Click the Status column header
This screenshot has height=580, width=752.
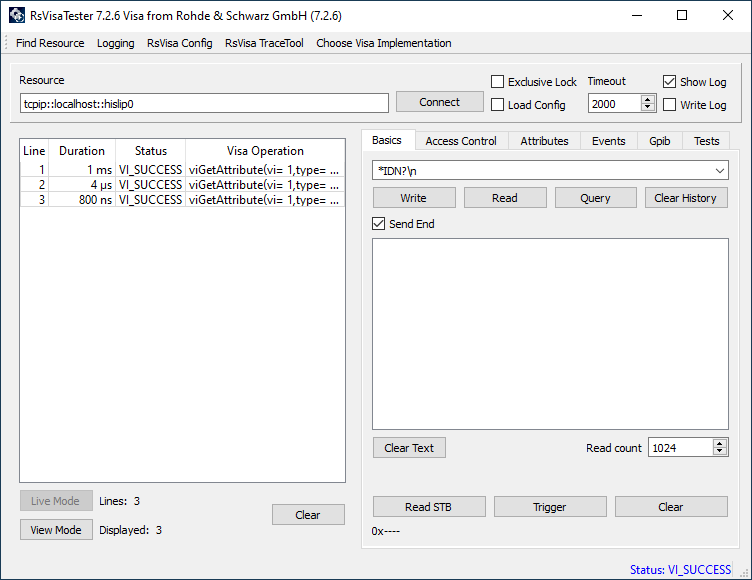151,151
